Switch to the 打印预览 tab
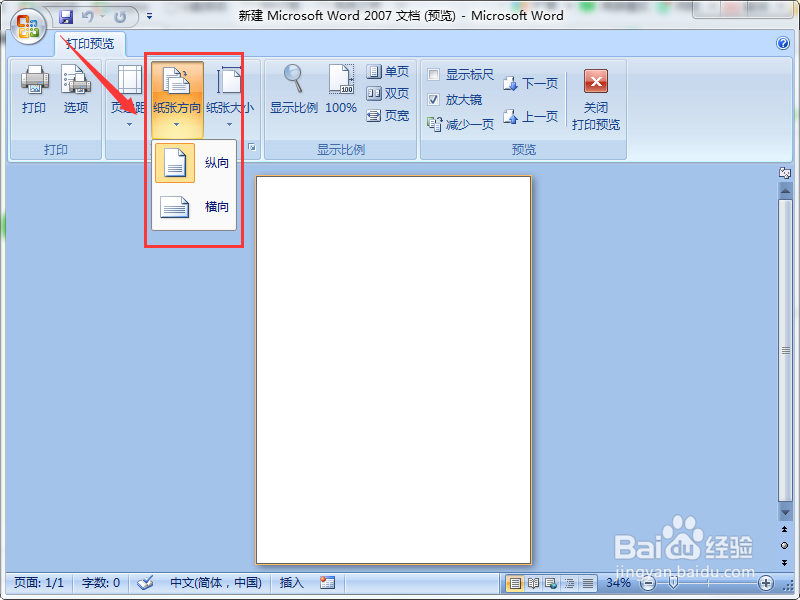Image resolution: width=800 pixels, height=600 pixels. click(x=90, y=44)
